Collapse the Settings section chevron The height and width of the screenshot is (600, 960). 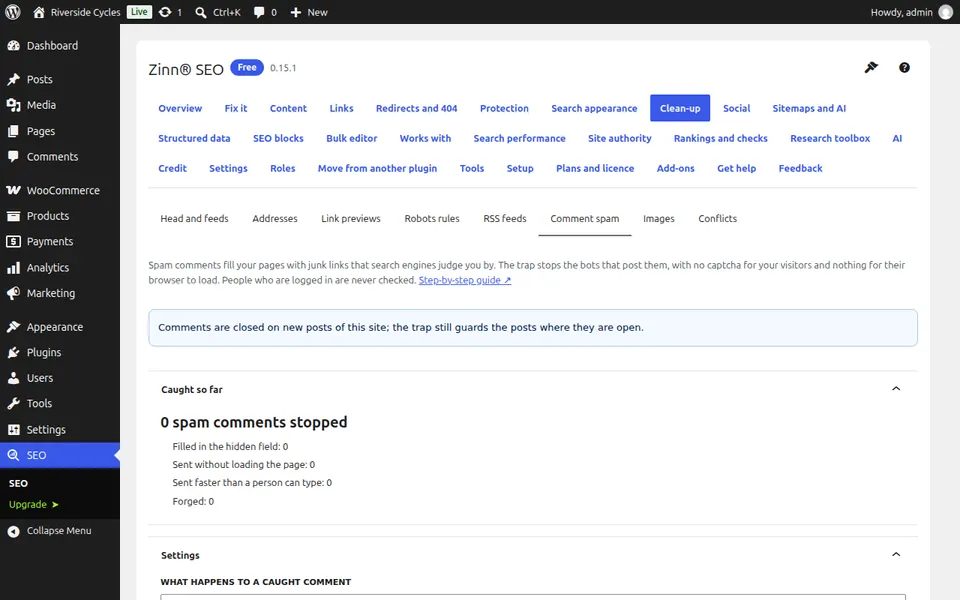pos(896,555)
